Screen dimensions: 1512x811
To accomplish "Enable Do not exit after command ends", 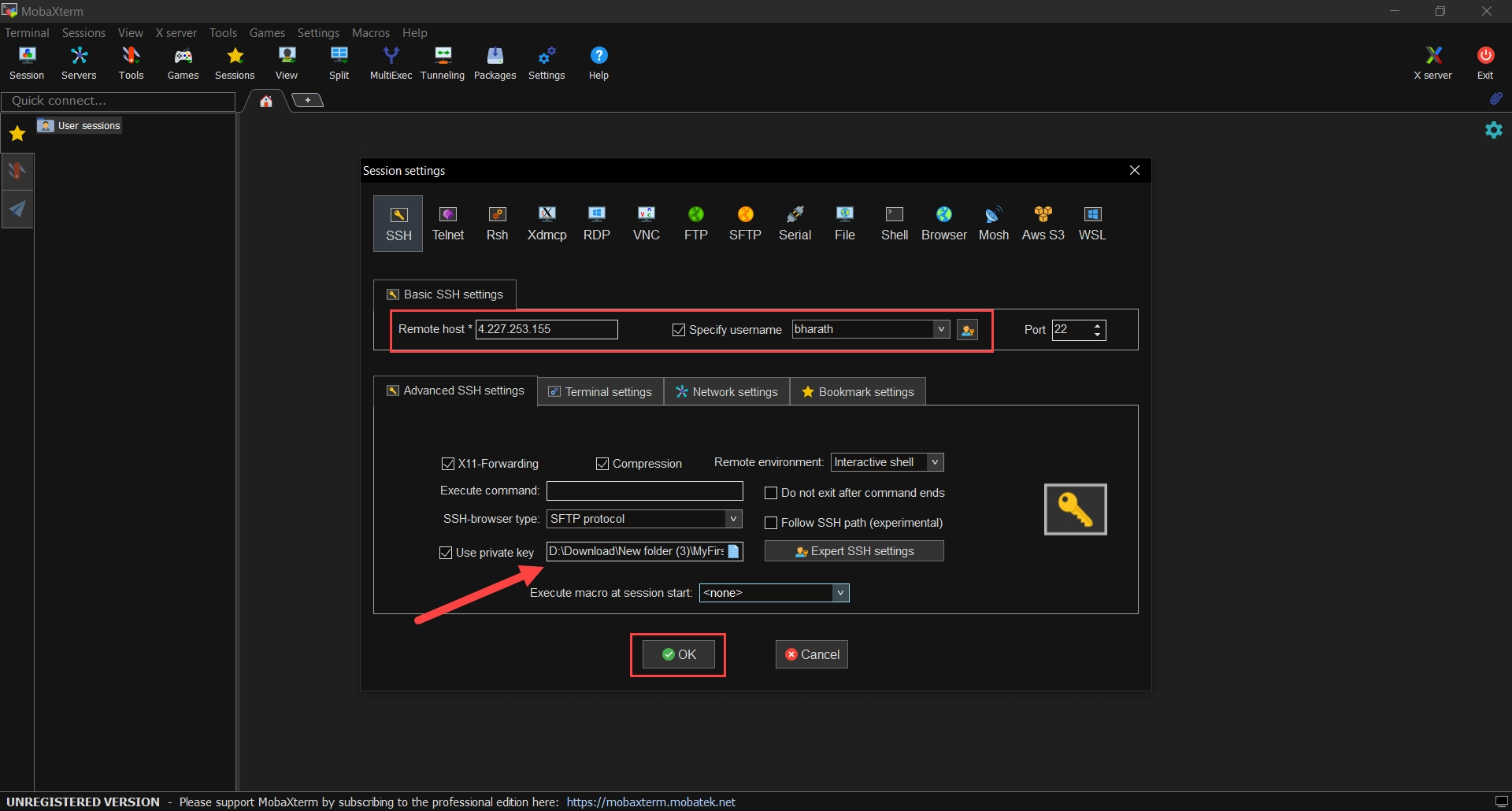I will click(x=771, y=493).
